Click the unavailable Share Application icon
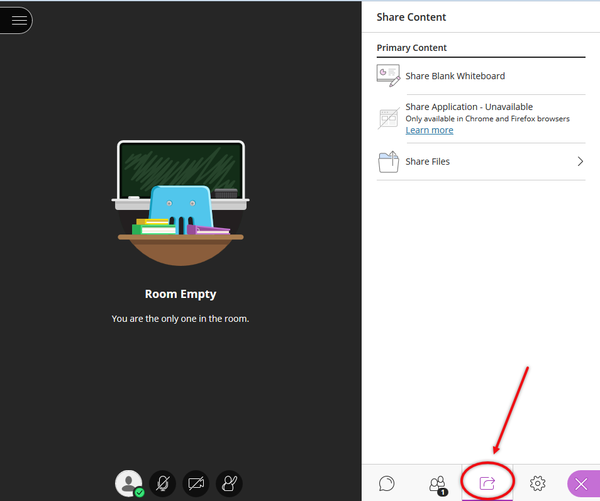This screenshot has width=600, height=501. pyautogui.click(x=388, y=118)
